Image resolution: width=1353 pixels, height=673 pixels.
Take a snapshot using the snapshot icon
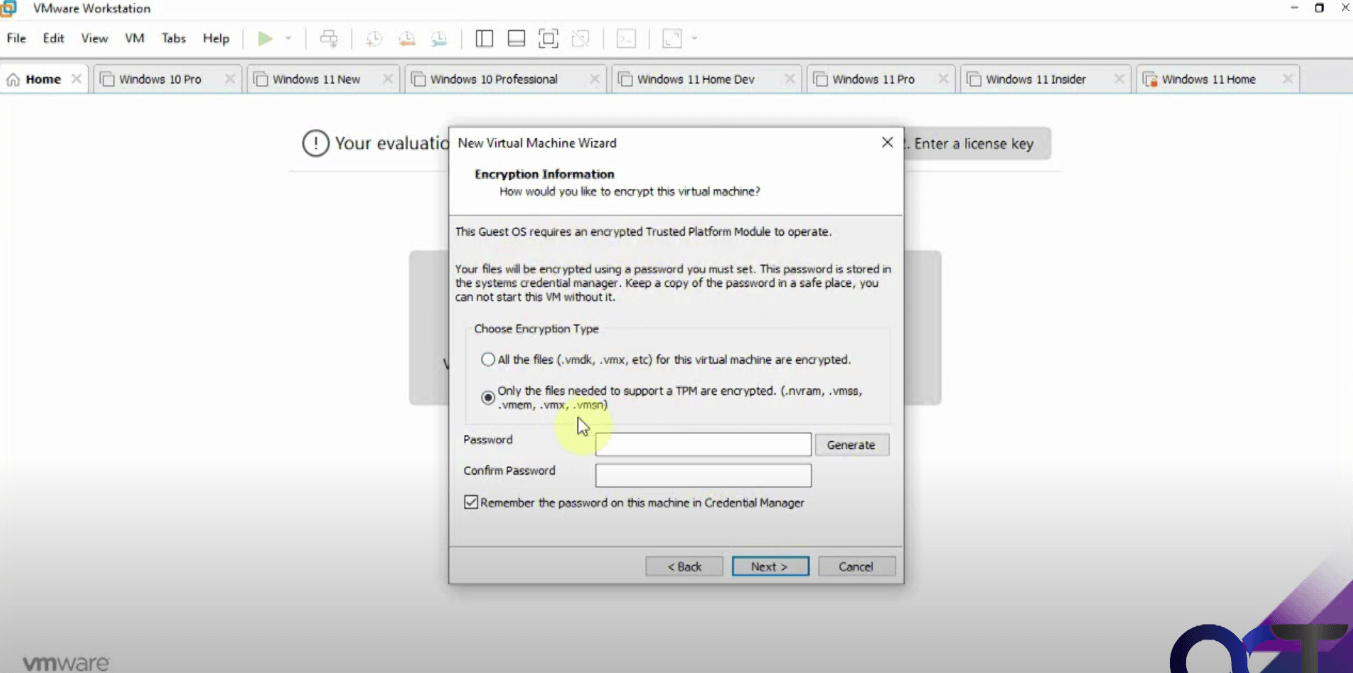pos(372,38)
